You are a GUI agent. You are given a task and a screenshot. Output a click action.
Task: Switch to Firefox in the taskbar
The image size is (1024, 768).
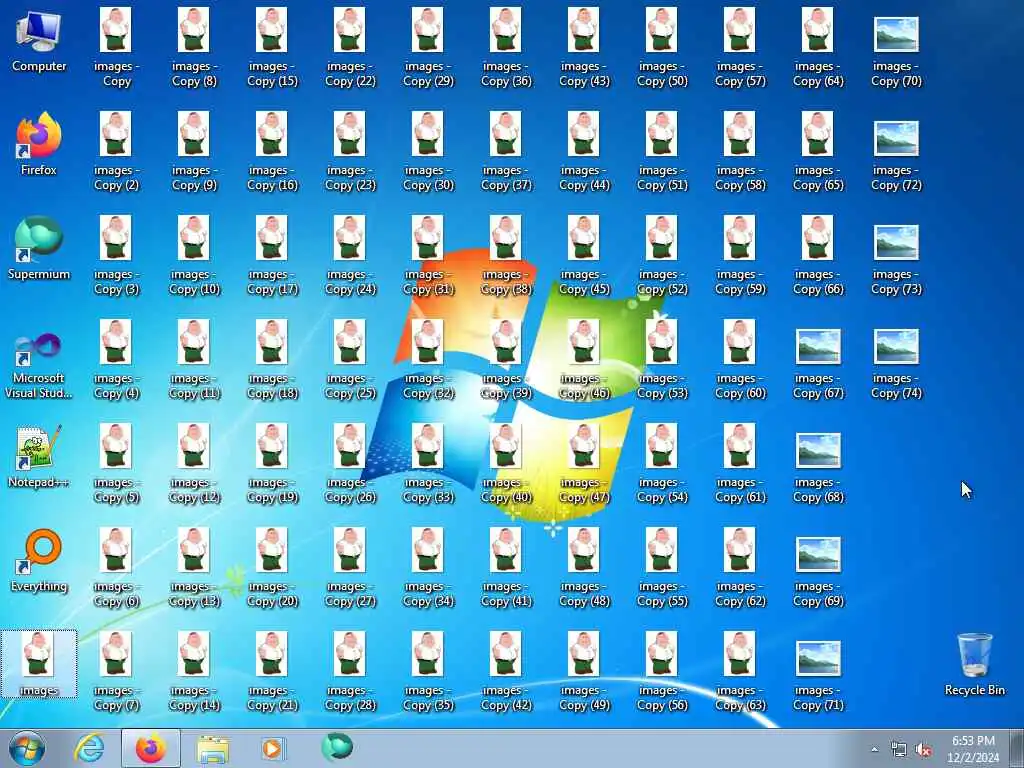click(x=151, y=748)
